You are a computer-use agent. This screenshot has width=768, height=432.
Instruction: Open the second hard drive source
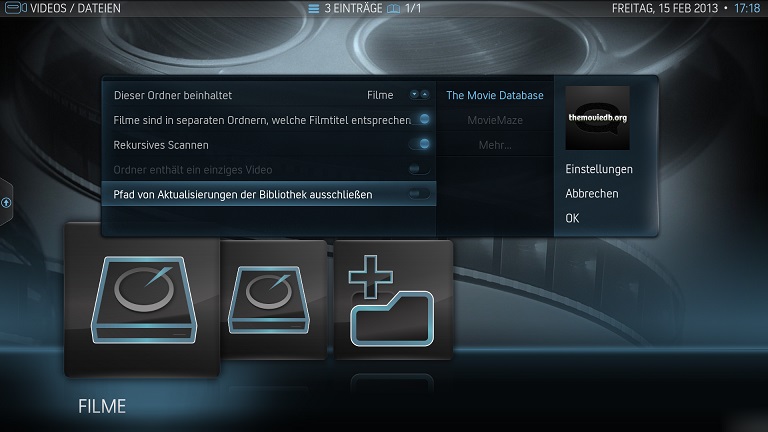coord(268,300)
